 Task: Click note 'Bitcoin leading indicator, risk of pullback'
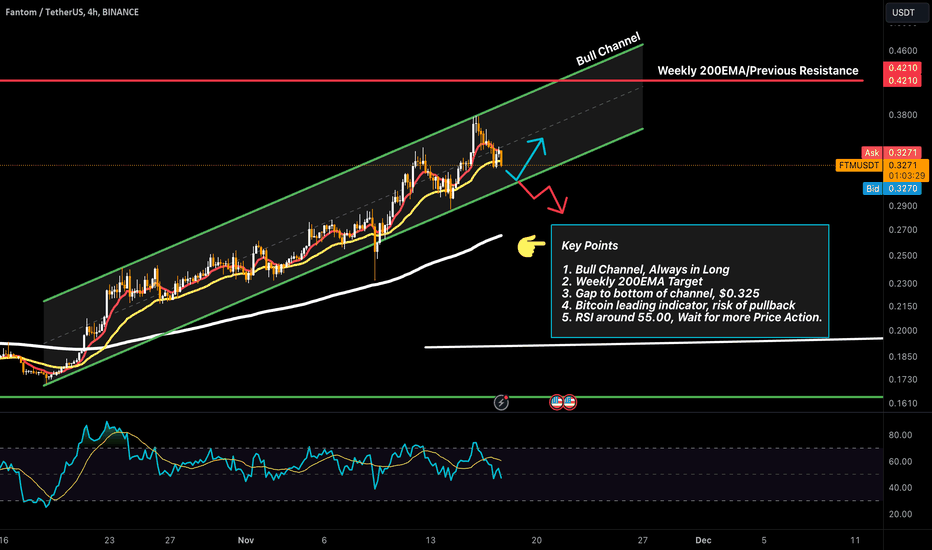(x=678, y=305)
